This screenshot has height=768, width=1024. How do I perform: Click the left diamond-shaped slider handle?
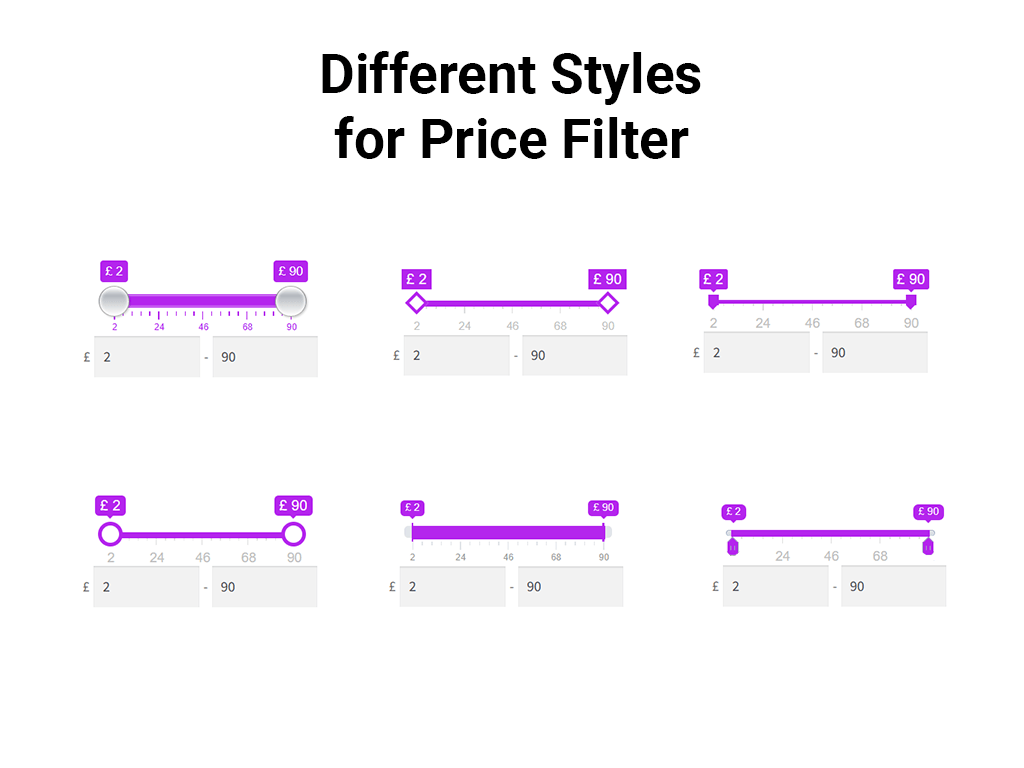point(416,303)
